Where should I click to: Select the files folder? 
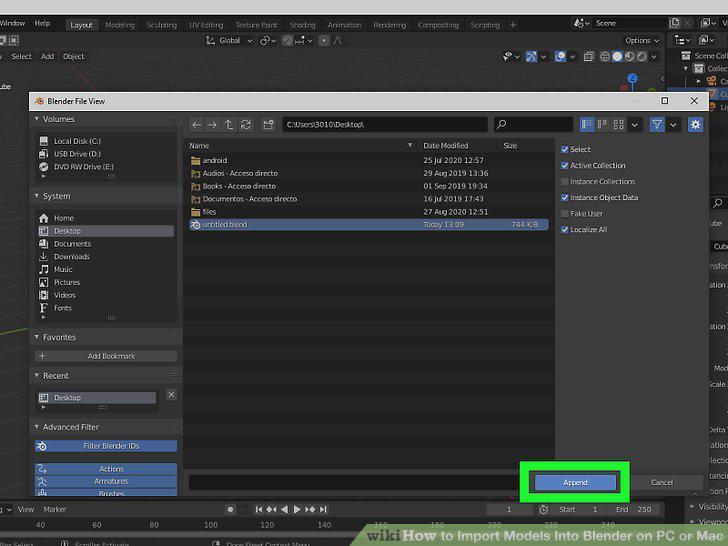pyautogui.click(x=369, y=212)
